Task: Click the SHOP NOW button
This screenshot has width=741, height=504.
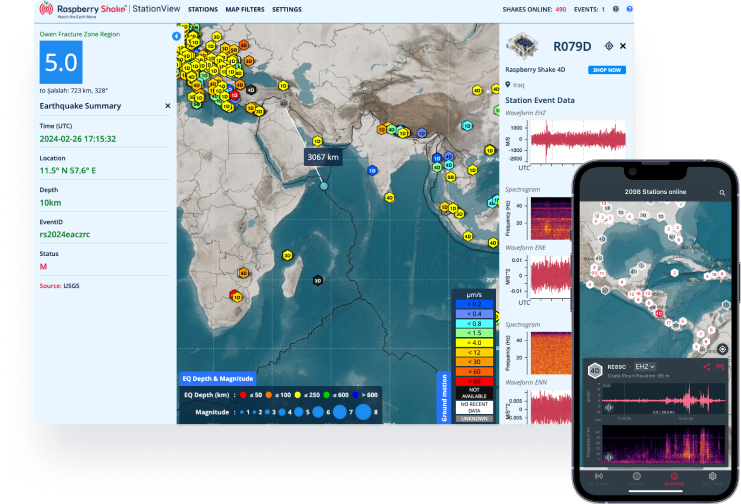Action: coord(607,70)
